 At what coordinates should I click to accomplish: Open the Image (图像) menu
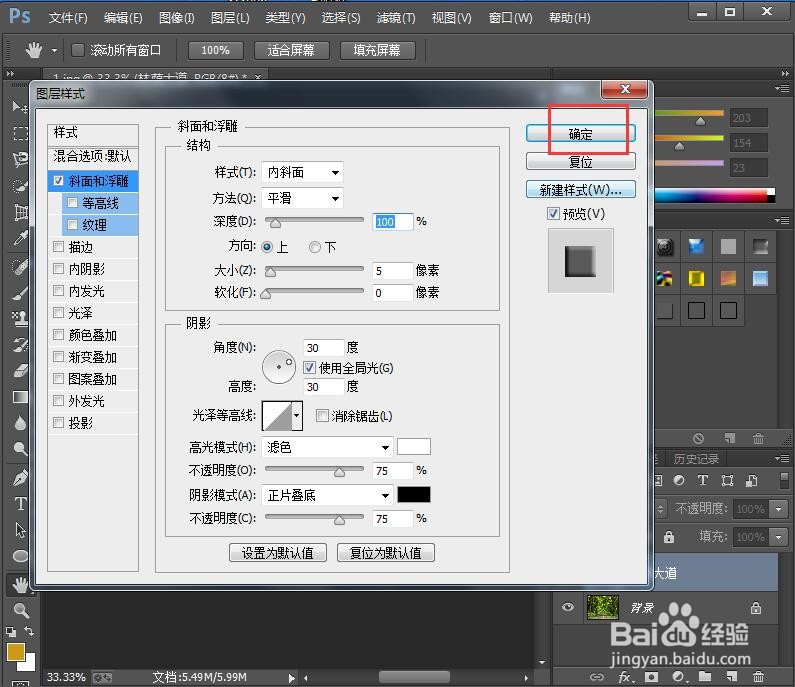coord(176,18)
